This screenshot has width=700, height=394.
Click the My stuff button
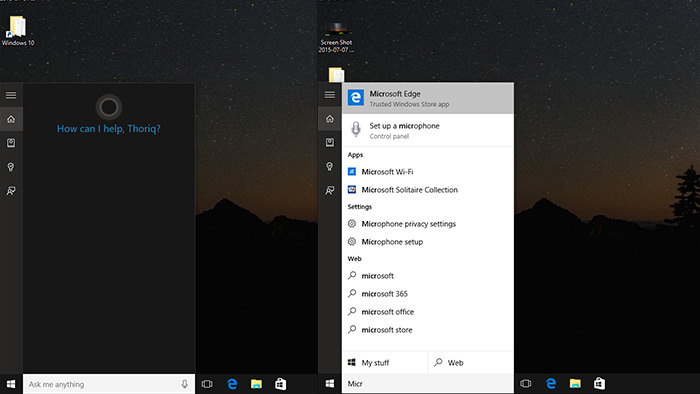tap(385, 363)
